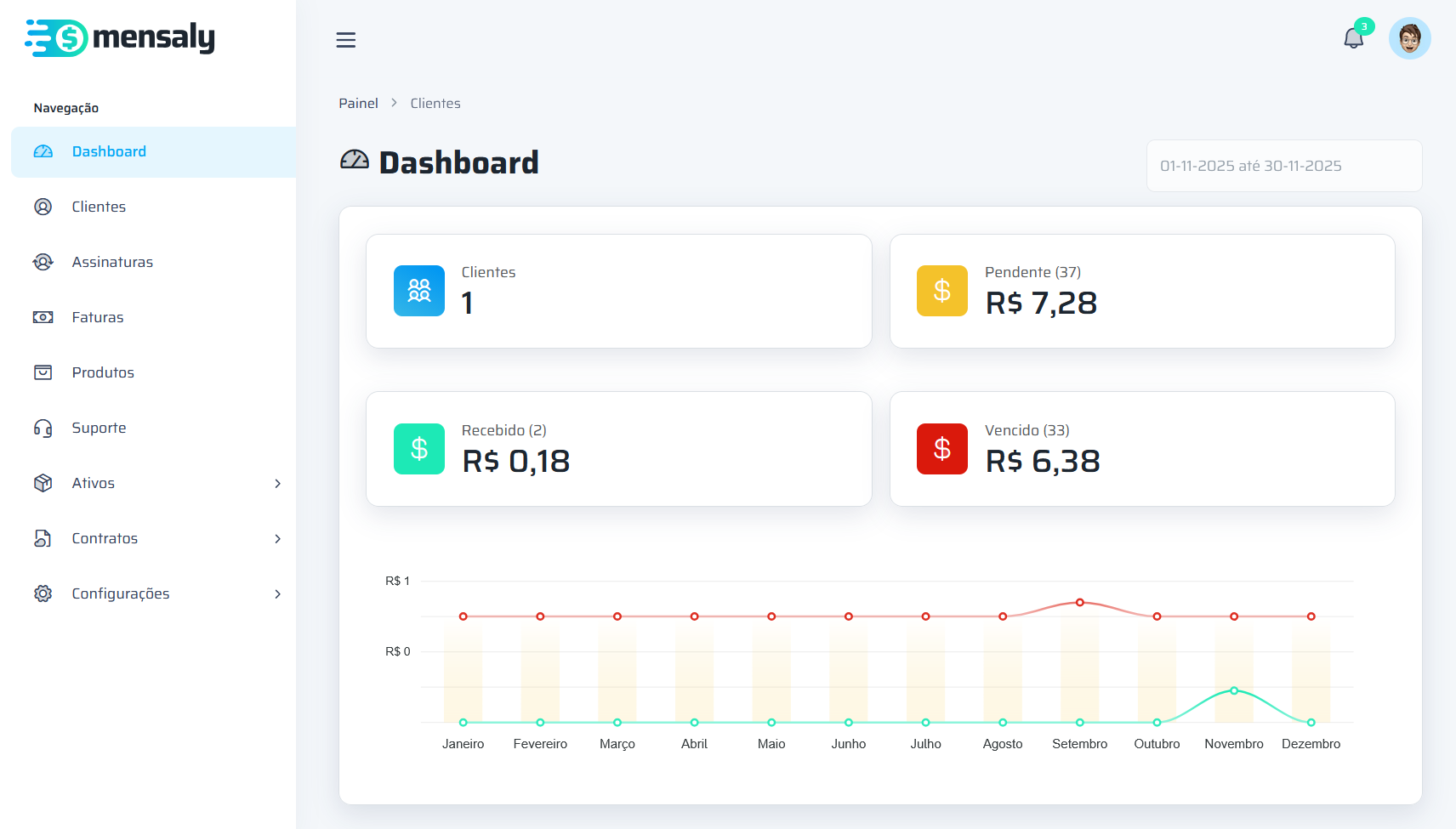Open the Clientes breadcrumb entry

click(x=435, y=103)
